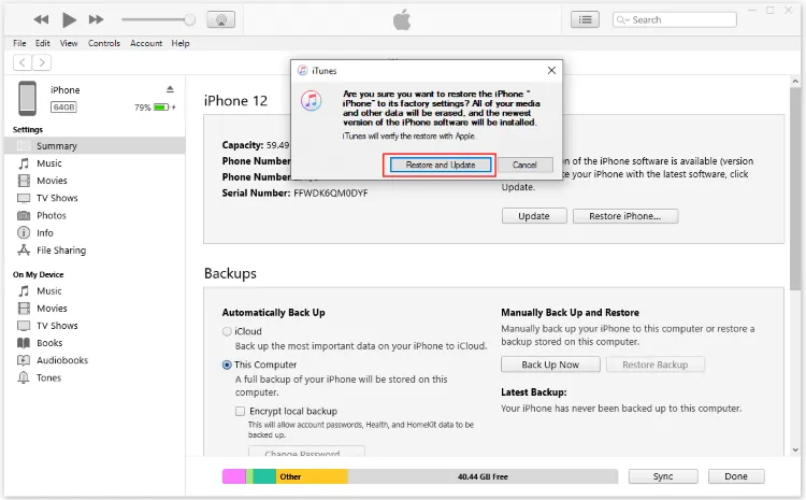Open Tones under On My Device

(x=48, y=378)
